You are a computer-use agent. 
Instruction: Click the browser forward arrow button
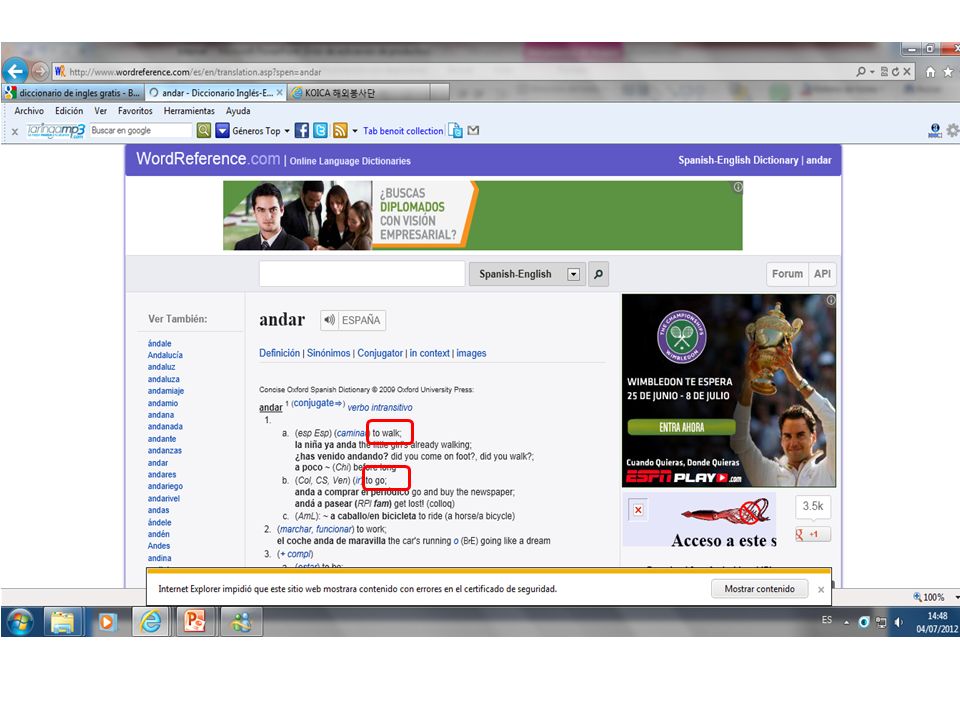tap(39, 72)
